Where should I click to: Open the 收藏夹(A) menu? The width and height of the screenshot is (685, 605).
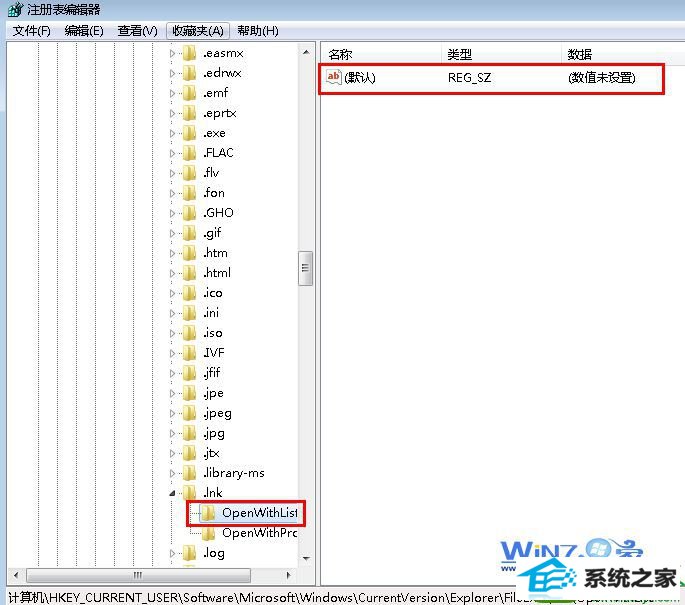pos(198,31)
